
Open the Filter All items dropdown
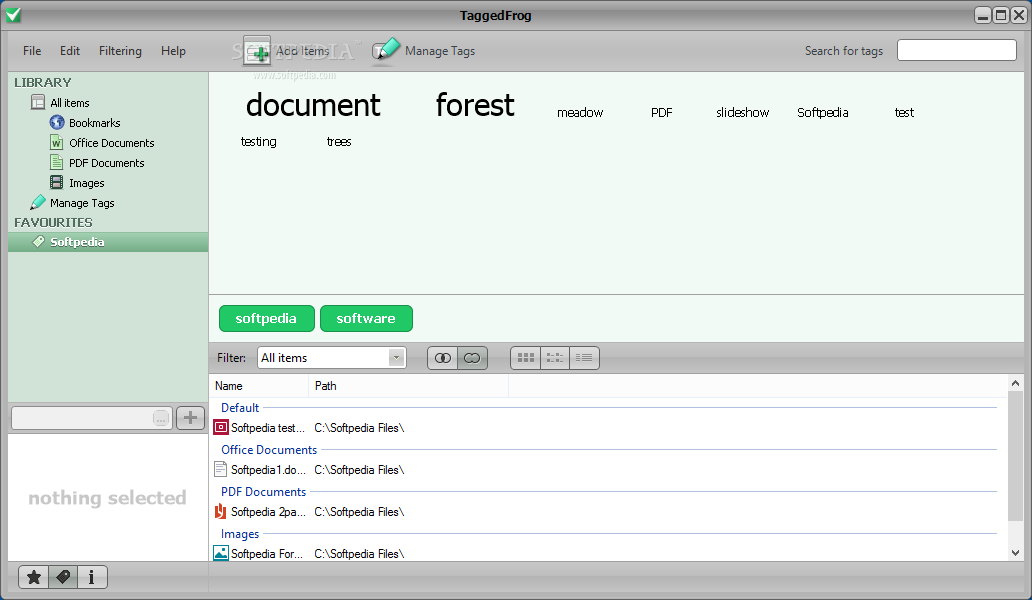point(332,358)
